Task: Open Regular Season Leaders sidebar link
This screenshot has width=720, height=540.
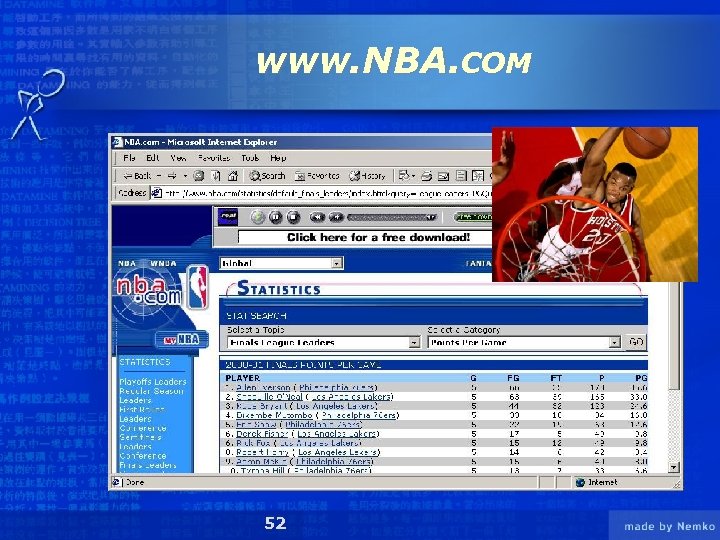Action: tap(151, 395)
